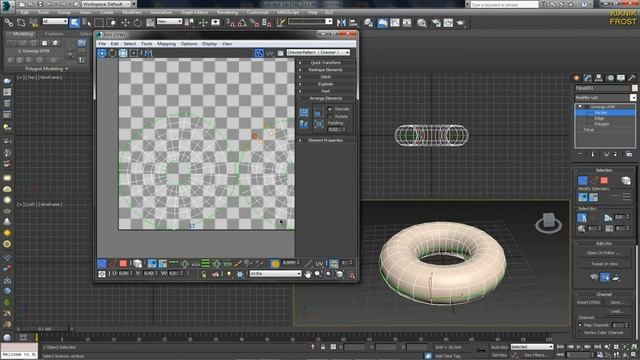The image size is (640, 360).
Task: Open the Mapping menu in Edit UVWs
Action: coord(166,44)
